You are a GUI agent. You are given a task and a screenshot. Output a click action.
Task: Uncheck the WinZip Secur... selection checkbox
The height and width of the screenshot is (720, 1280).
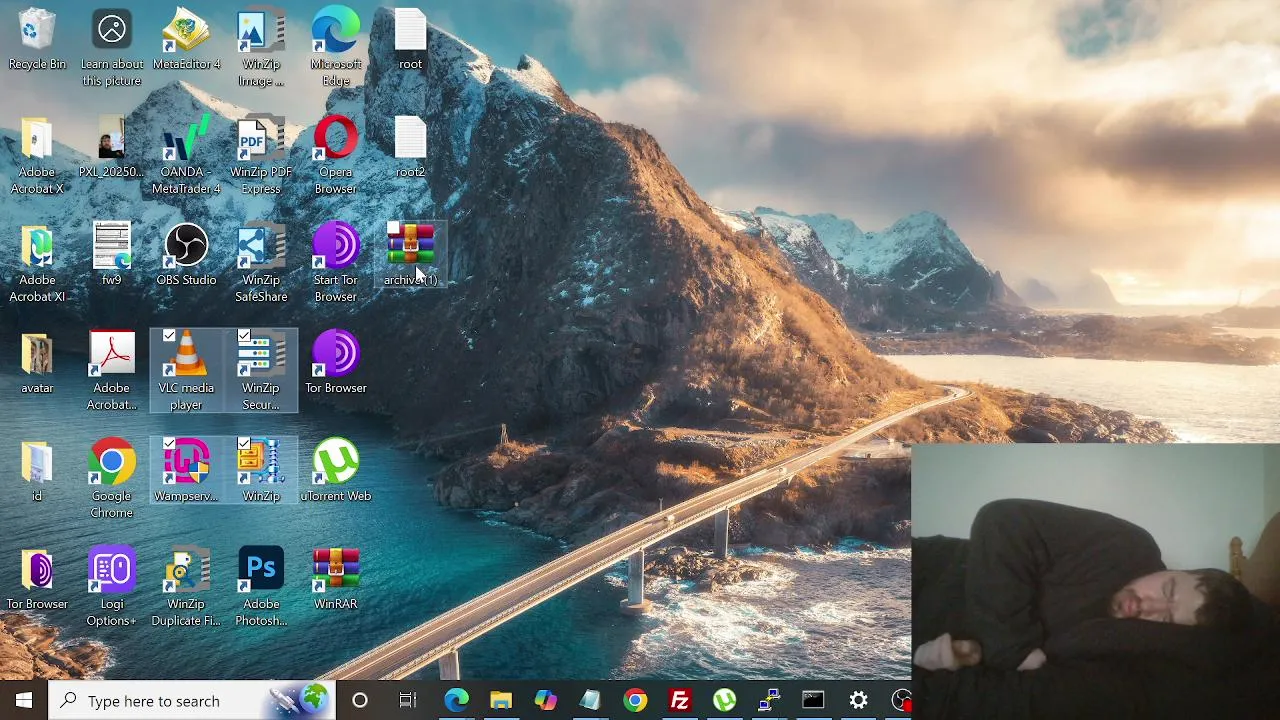(x=244, y=336)
